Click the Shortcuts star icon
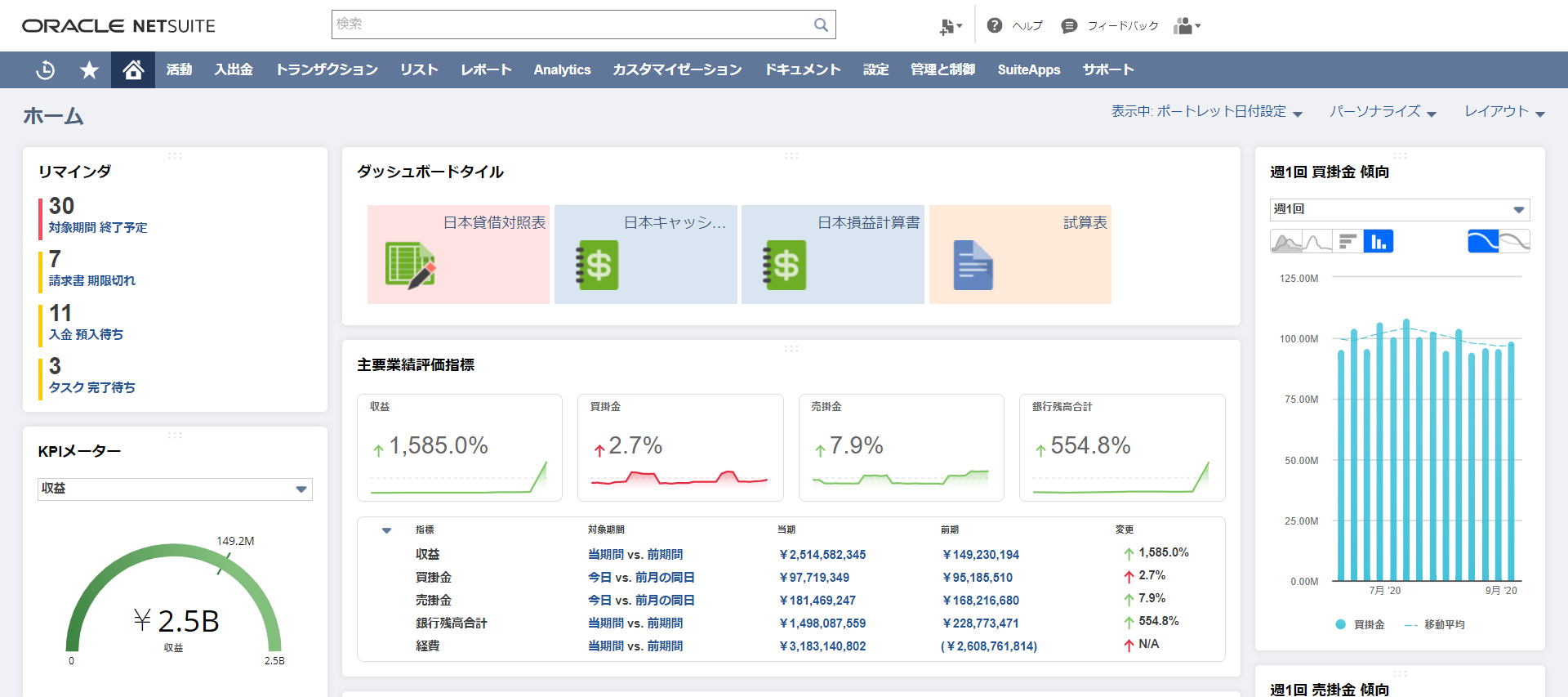The height and width of the screenshot is (697, 1568). pyautogui.click(x=89, y=70)
